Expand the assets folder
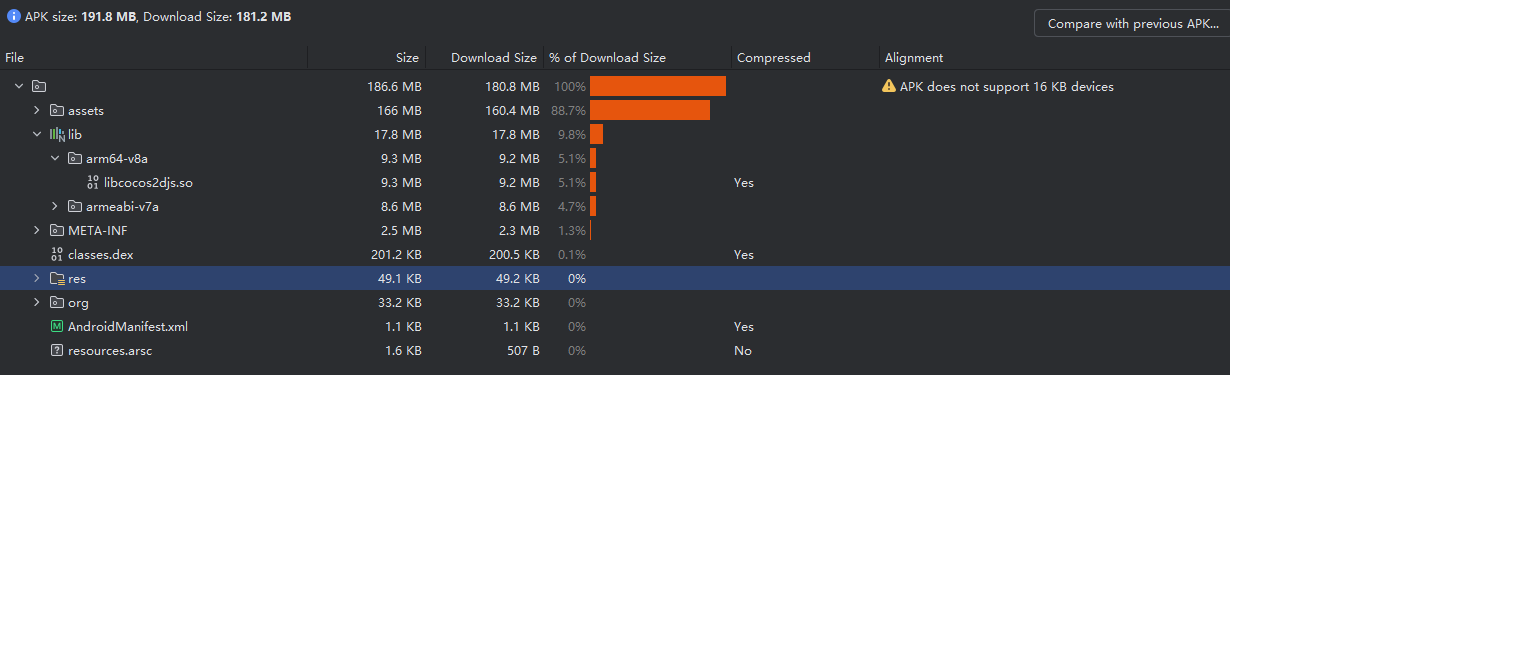This screenshot has width=1536, height=648. (x=37, y=111)
